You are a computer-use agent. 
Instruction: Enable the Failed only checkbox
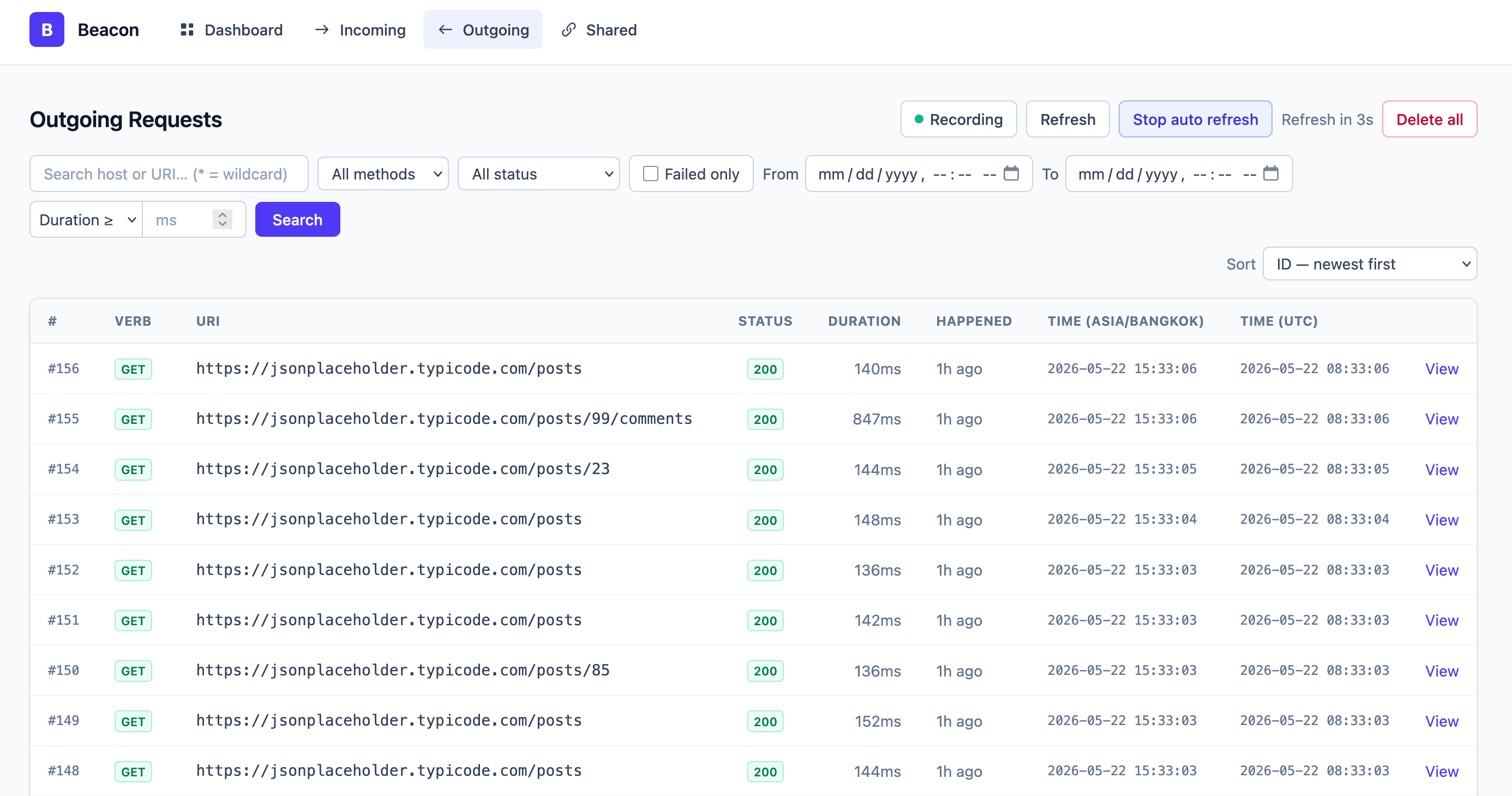pyautogui.click(x=650, y=173)
